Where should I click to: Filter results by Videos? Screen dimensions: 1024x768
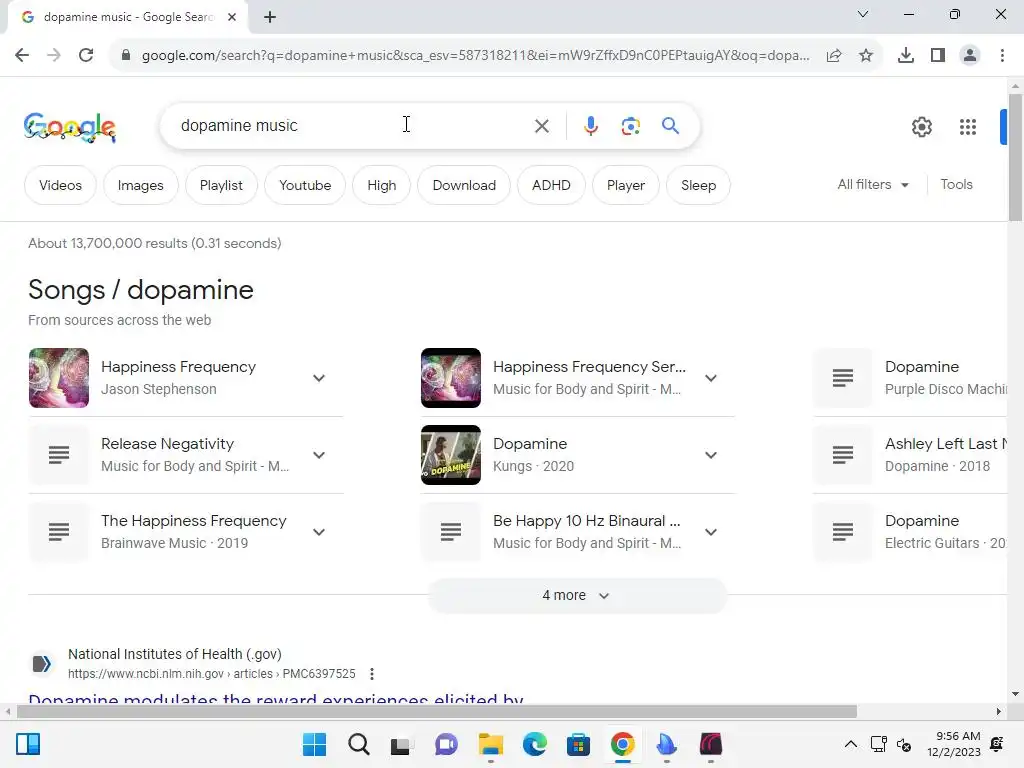coord(60,185)
